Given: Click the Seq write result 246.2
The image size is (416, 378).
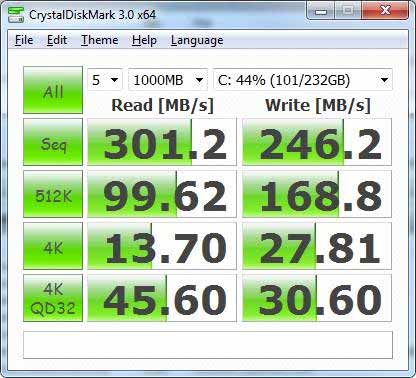Looking at the screenshot, I should pyautogui.click(x=317, y=142).
